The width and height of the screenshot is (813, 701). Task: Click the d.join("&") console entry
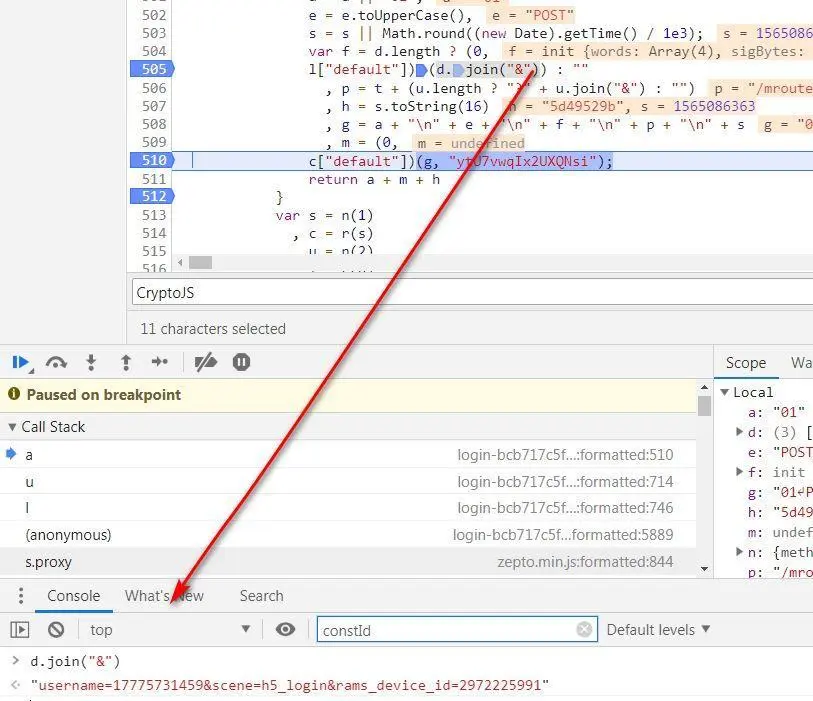click(75, 661)
